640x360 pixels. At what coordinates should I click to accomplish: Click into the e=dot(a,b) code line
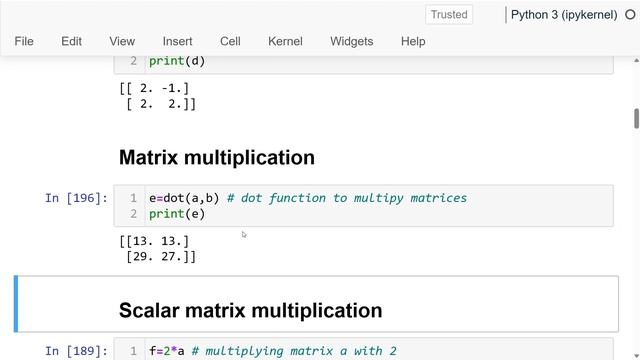[x=308, y=198]
